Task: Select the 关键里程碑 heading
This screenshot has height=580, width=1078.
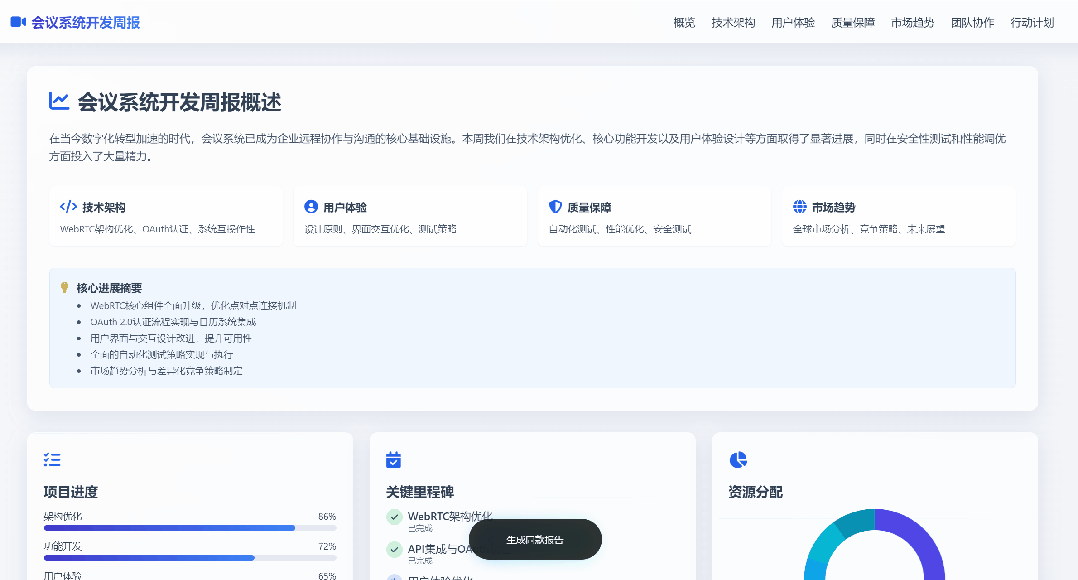Action: [420, 492]
